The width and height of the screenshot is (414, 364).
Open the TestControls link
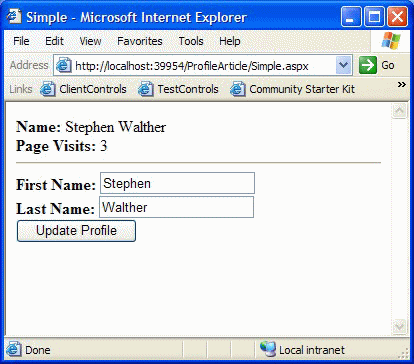pos(188,89)
